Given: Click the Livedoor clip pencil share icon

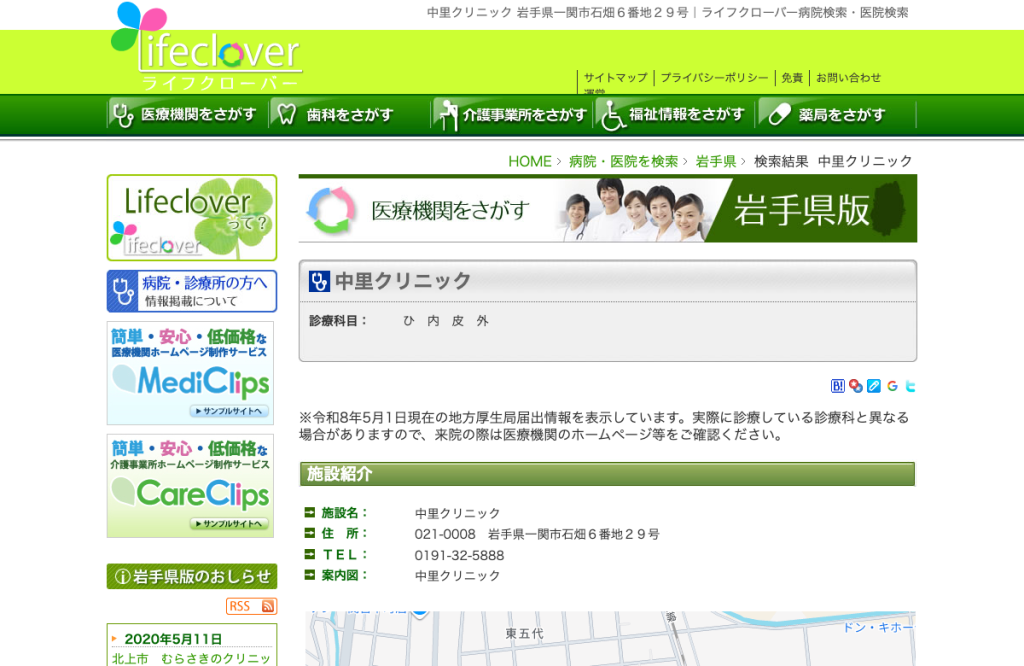Looking at the screenshot, I should [x=874, y=386].
